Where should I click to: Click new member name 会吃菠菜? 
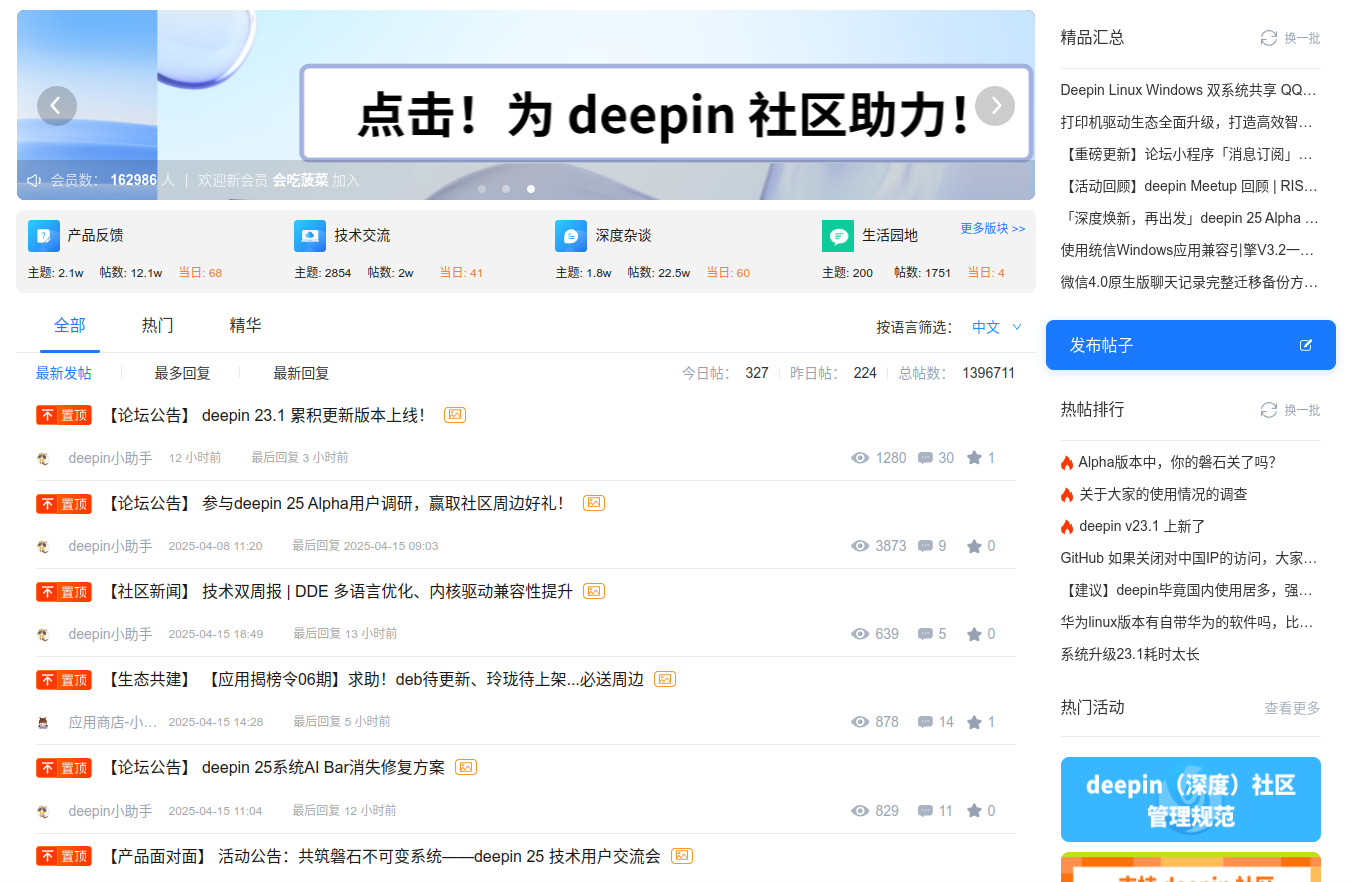[x=300, y=180]
